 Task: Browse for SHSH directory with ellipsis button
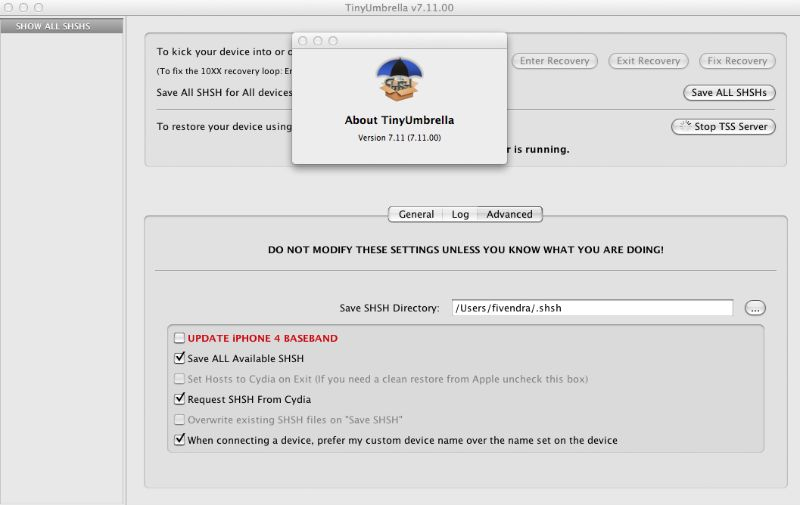click(x=755, y=308)
